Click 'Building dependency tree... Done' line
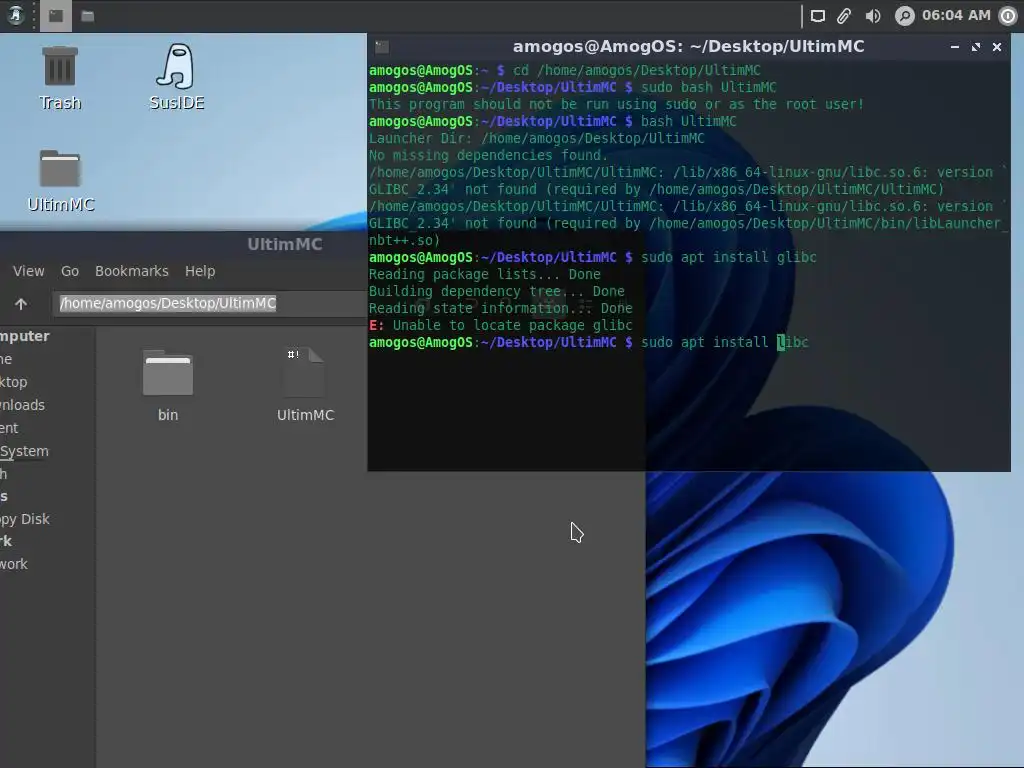Viewport: 1024px width, 768px height. [496, 291]
